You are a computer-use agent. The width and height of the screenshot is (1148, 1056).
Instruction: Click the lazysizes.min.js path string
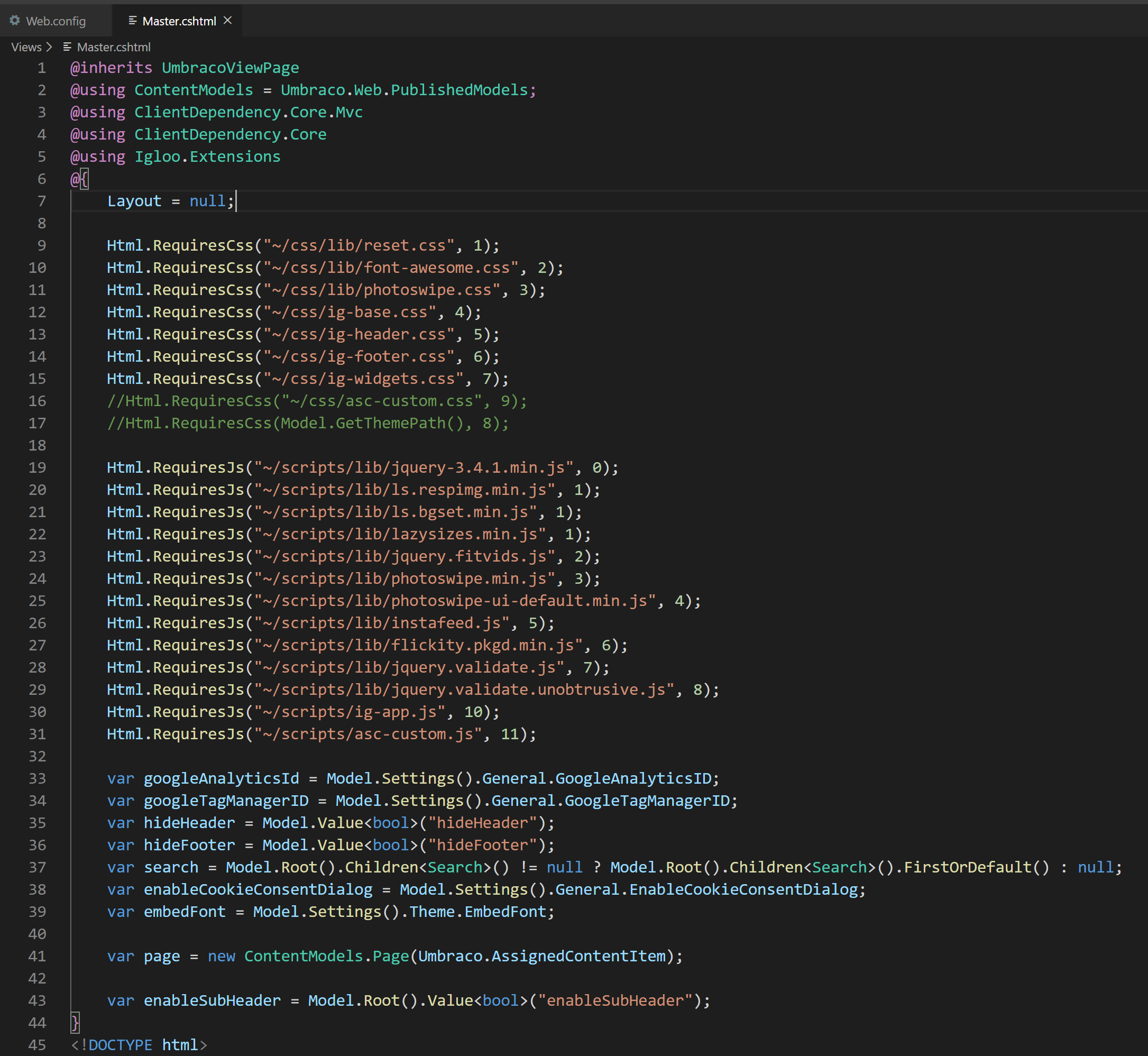click(399, 534)
